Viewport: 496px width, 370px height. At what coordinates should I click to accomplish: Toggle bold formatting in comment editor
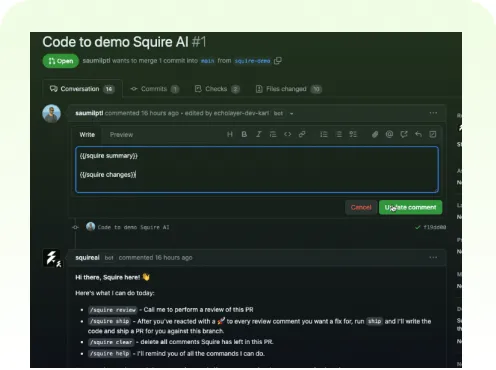244,134
